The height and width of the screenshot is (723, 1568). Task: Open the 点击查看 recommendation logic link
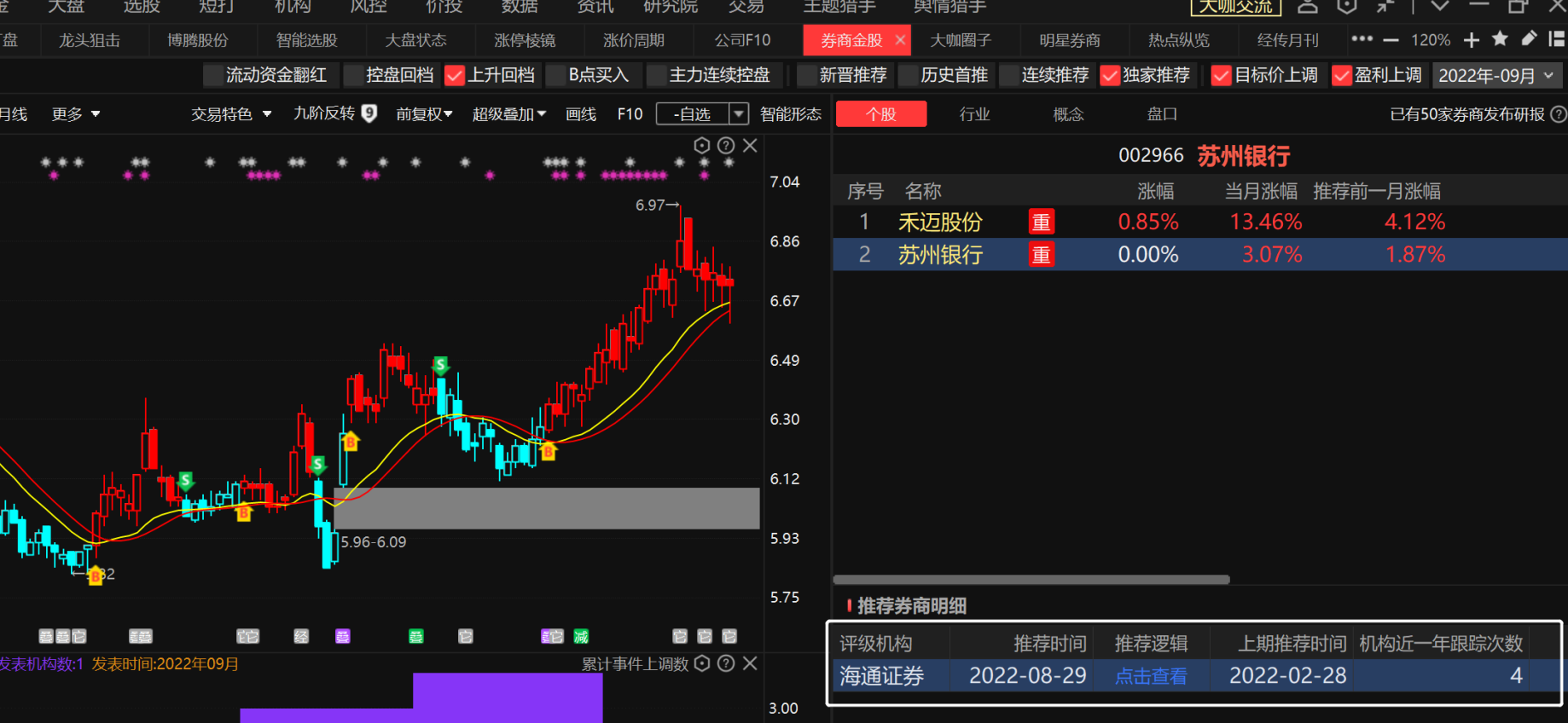pyautogui.click(x=1151, y=676)
